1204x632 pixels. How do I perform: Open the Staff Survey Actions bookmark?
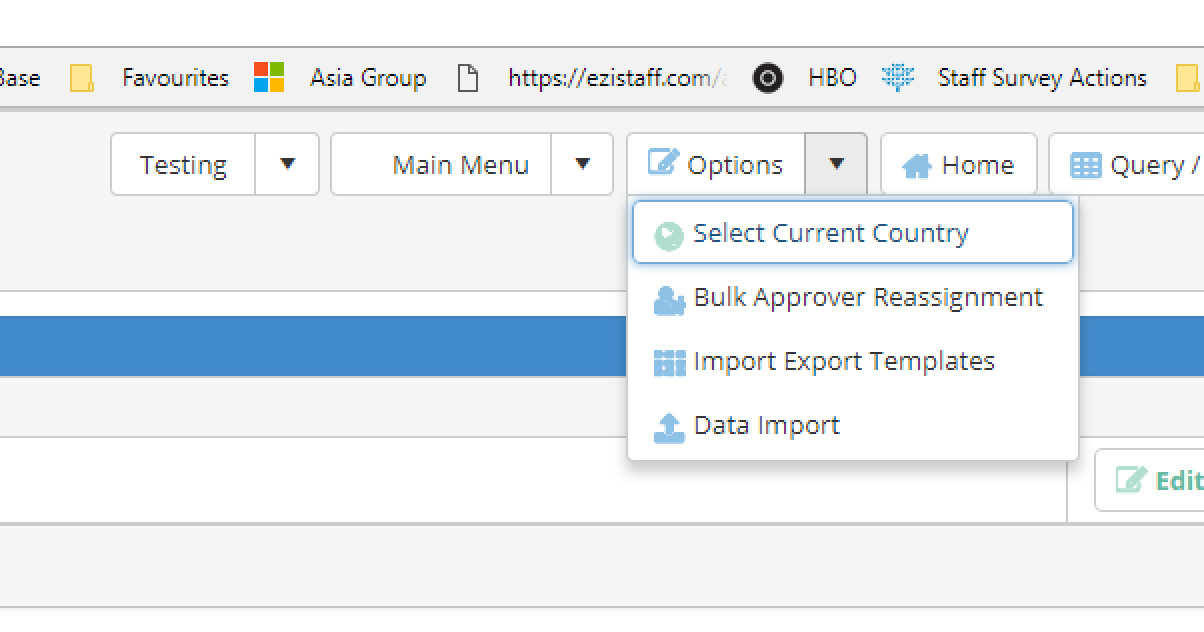1014,78
